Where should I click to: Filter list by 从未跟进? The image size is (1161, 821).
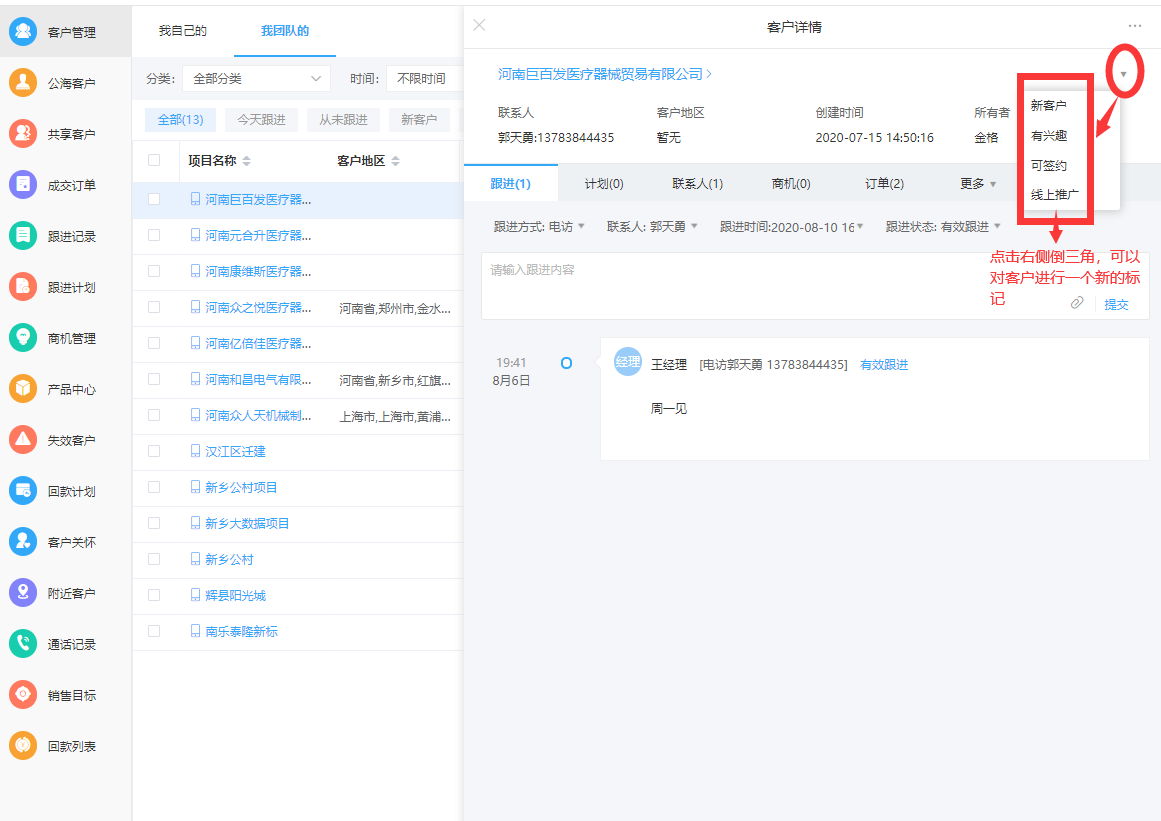pos(343,119)
